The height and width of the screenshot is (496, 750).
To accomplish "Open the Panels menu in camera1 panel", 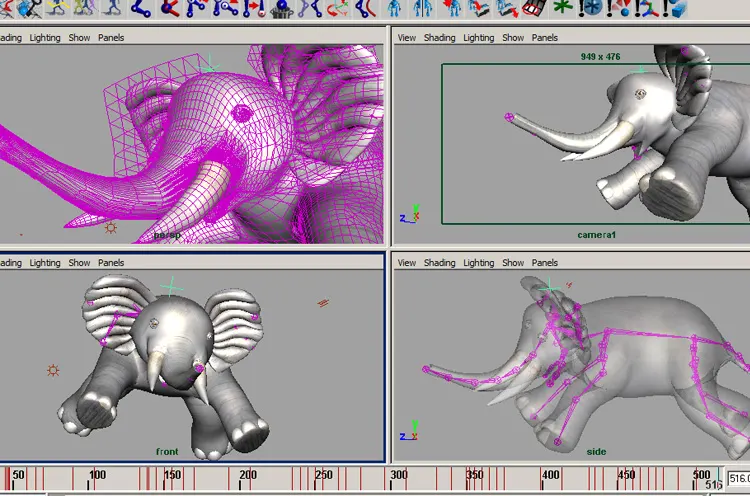I will (544, 37).
